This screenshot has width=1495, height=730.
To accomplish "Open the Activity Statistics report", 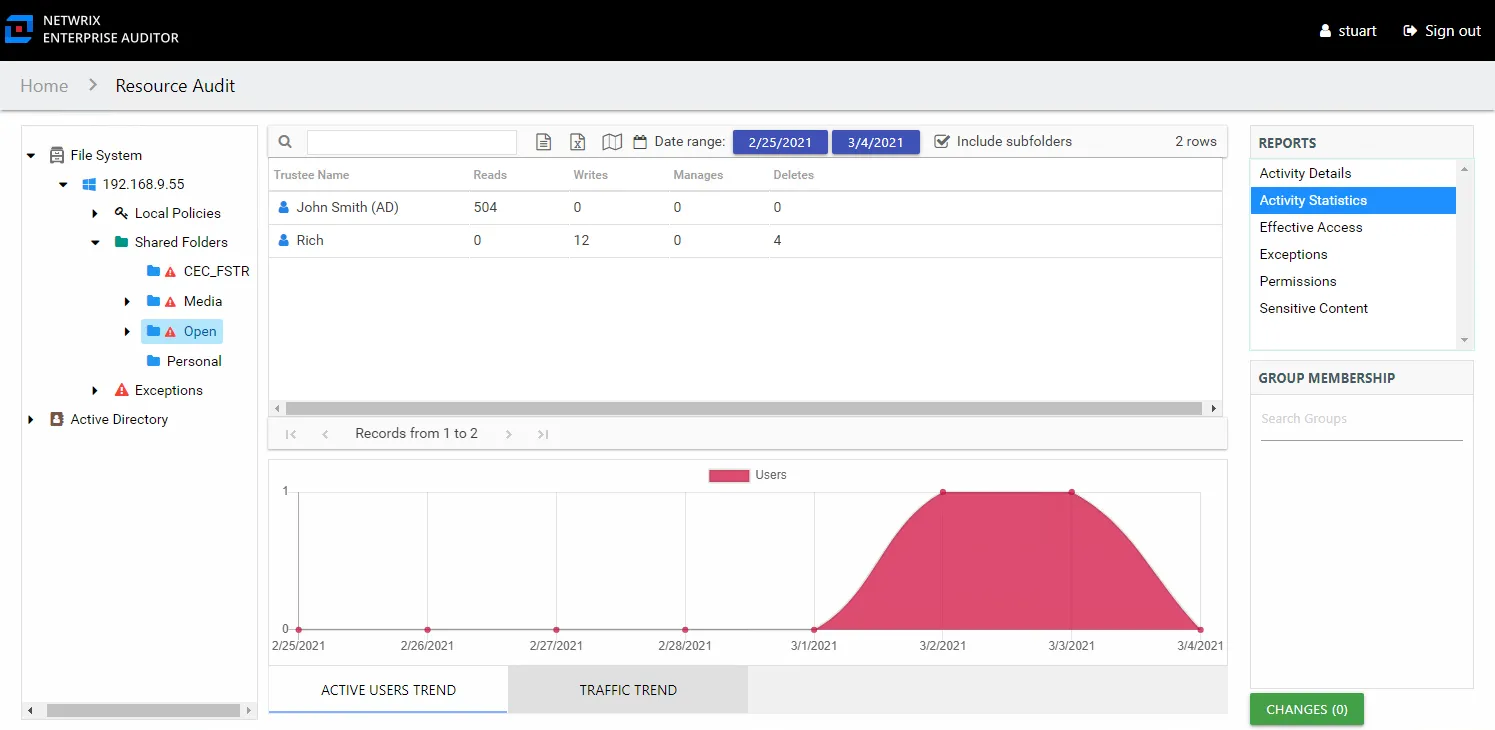I will point(1353,200).
